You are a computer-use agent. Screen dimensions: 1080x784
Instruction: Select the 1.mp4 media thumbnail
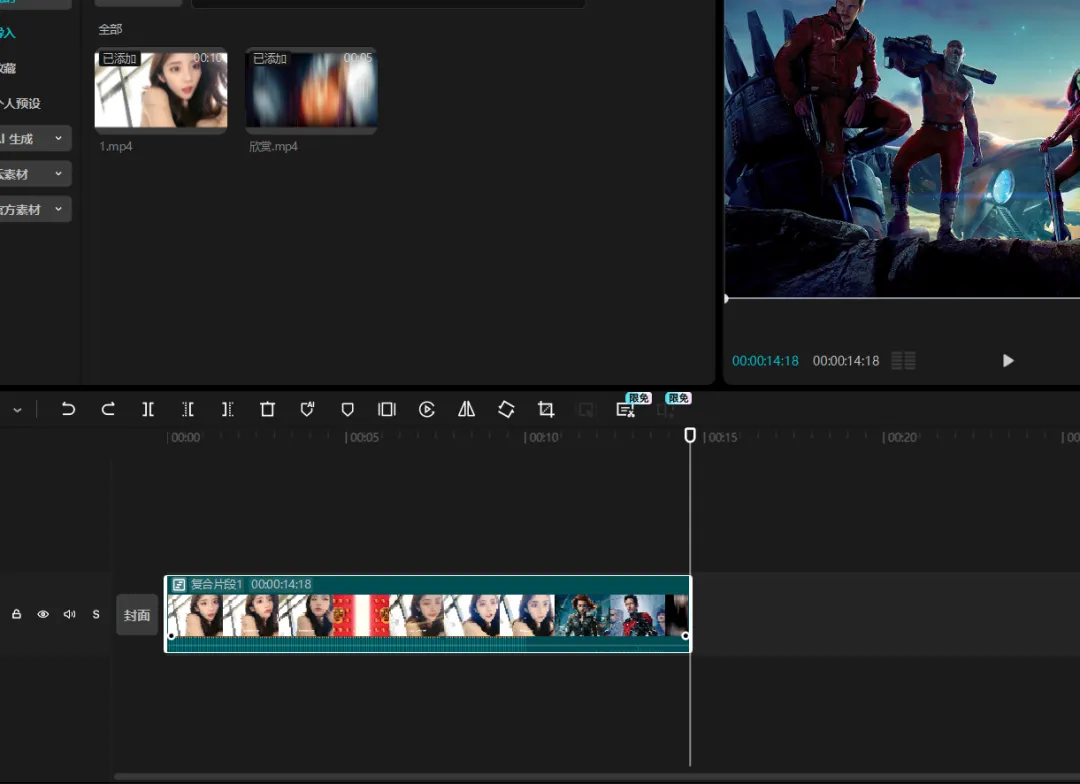160,89
